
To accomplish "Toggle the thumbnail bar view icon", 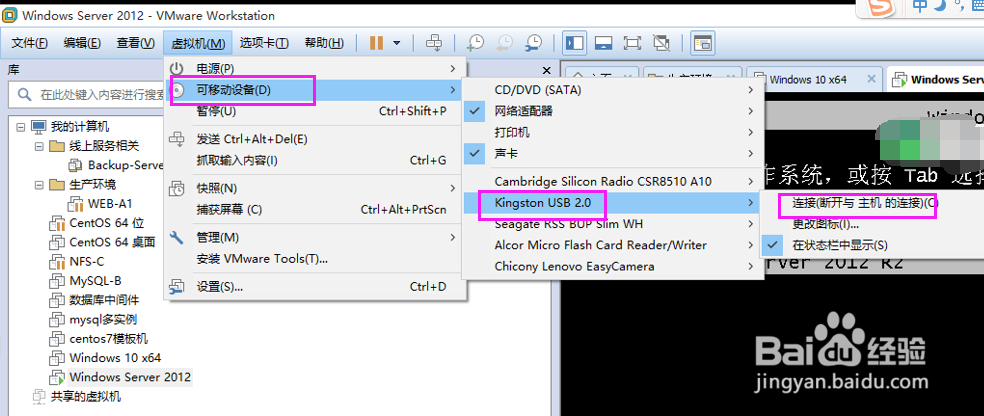I will (x=604, y=43).
